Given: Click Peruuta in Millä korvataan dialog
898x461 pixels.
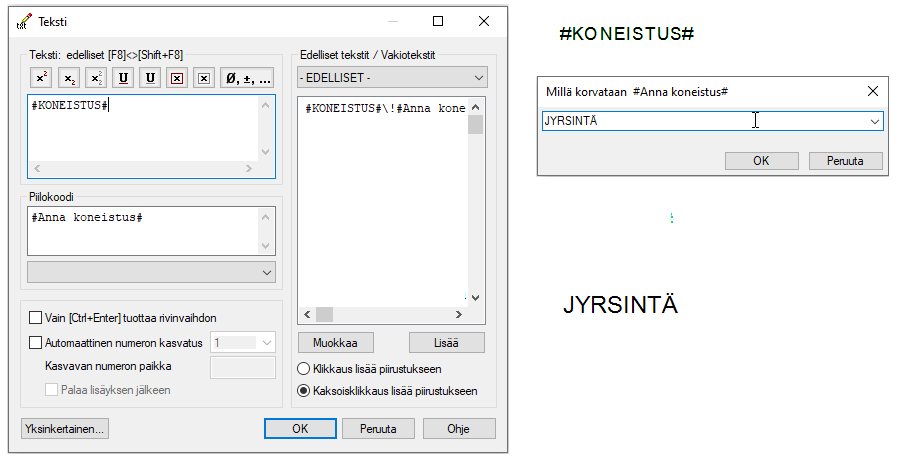Looking at the screenshot, I should [845, 161].
